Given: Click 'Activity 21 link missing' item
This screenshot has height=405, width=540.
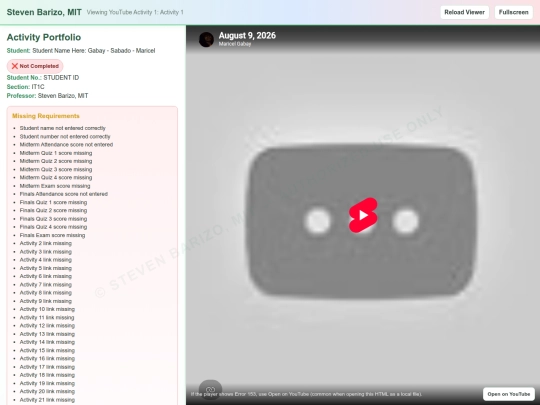Looking at the screenshot, I should (x=47, y=400).
